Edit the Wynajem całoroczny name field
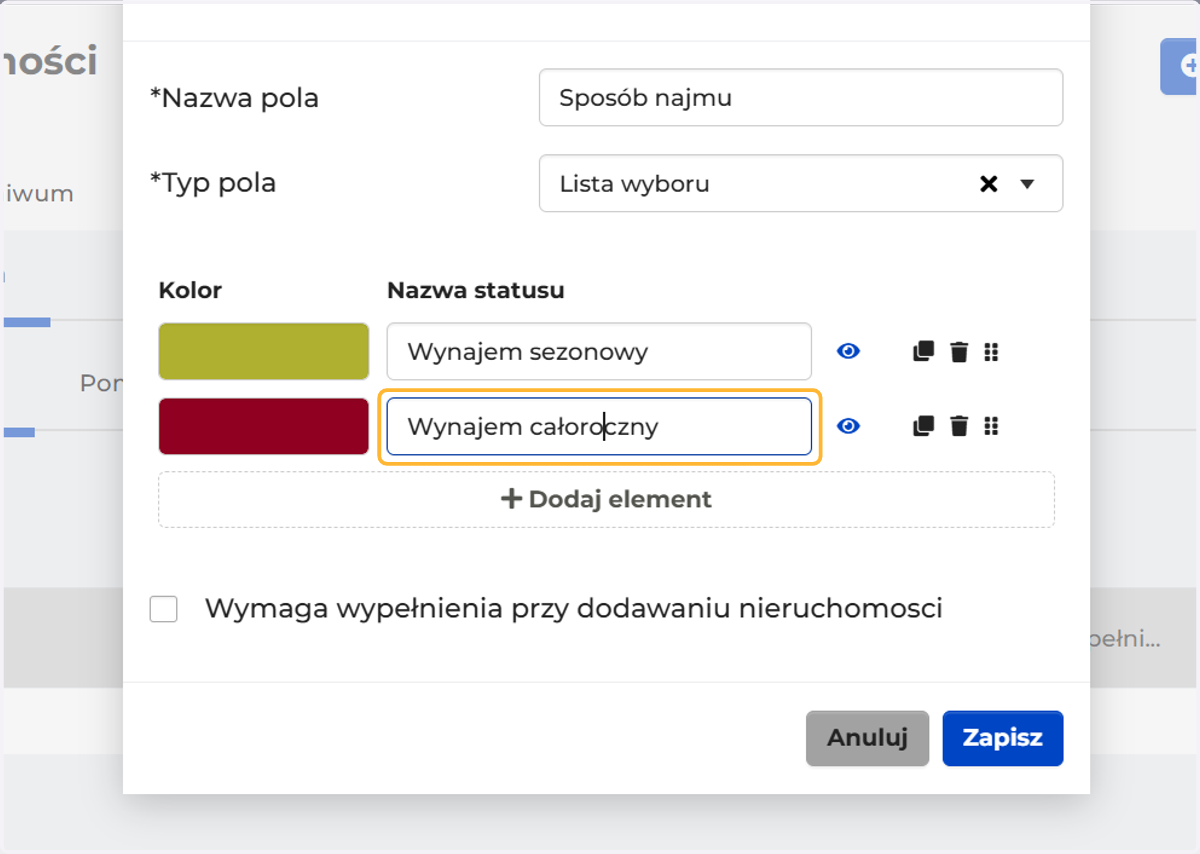Screen dimensions: 1200x854 coord(599,427)
